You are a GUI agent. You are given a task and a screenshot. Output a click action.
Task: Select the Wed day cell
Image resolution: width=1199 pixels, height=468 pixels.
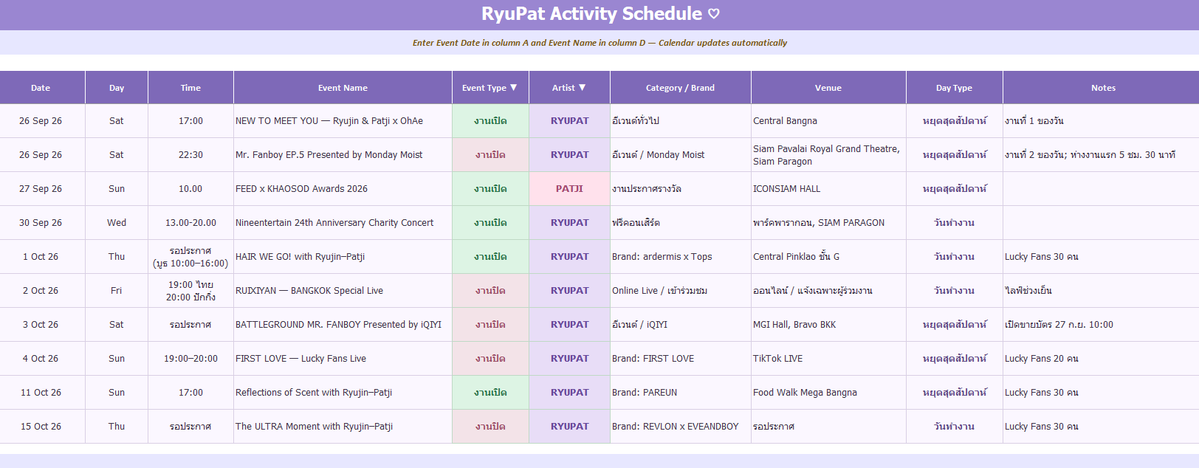117,223
